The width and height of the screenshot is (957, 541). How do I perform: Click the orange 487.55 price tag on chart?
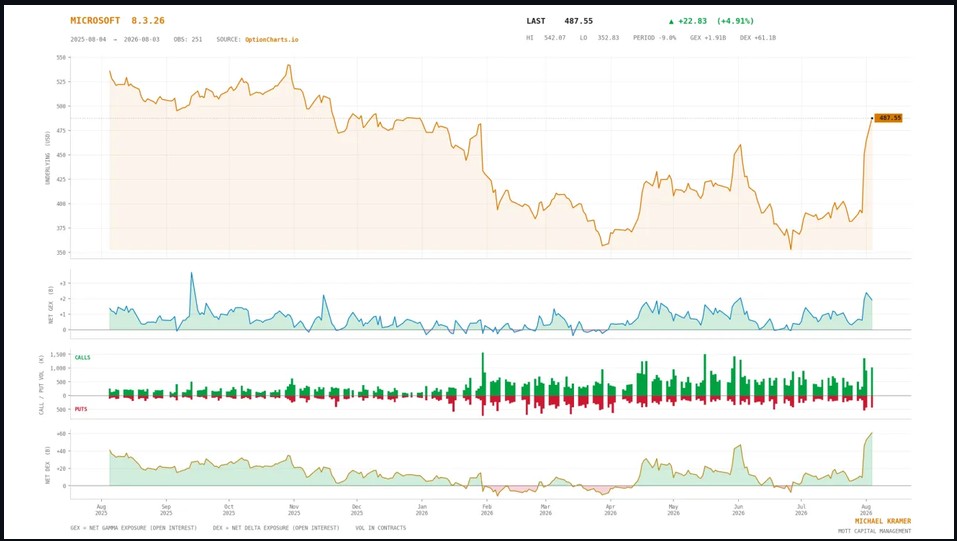(x=888, y=118)
